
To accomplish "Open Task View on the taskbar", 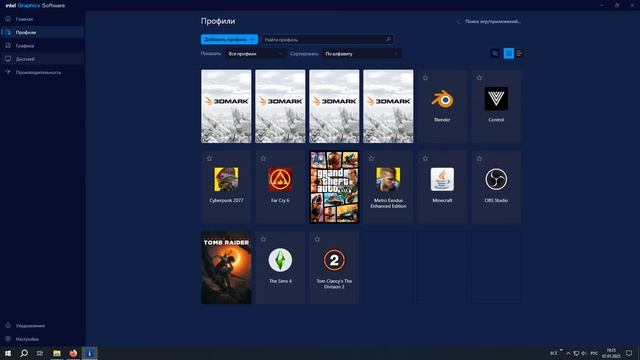I will pyautogui.click(x=40, y=353).
